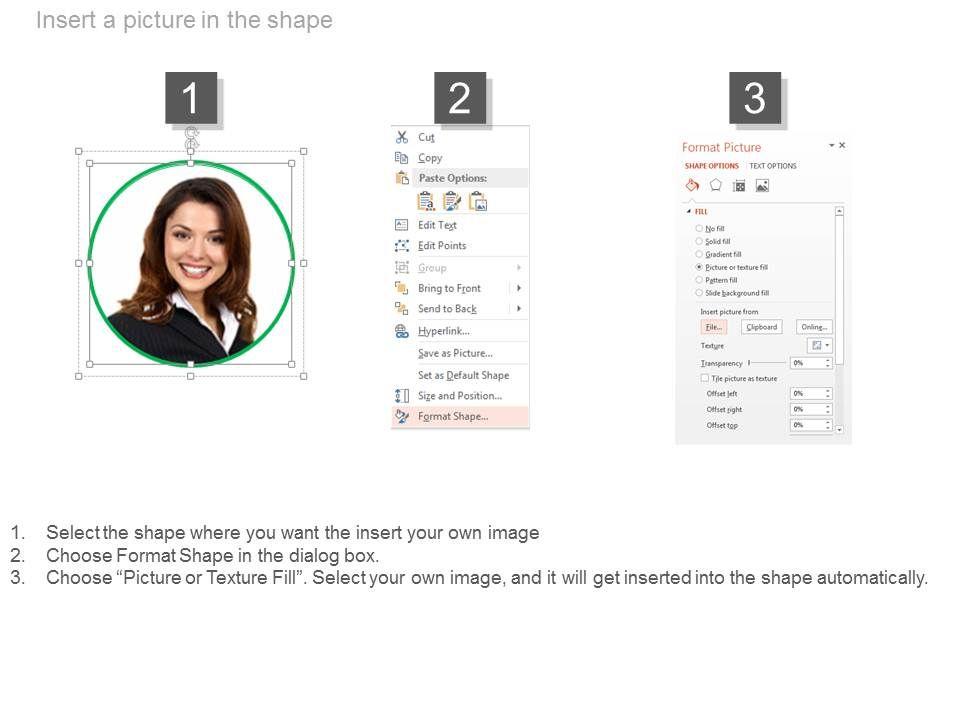
Task: Open the Effects pentagon tab
Action: coord(716,185)
